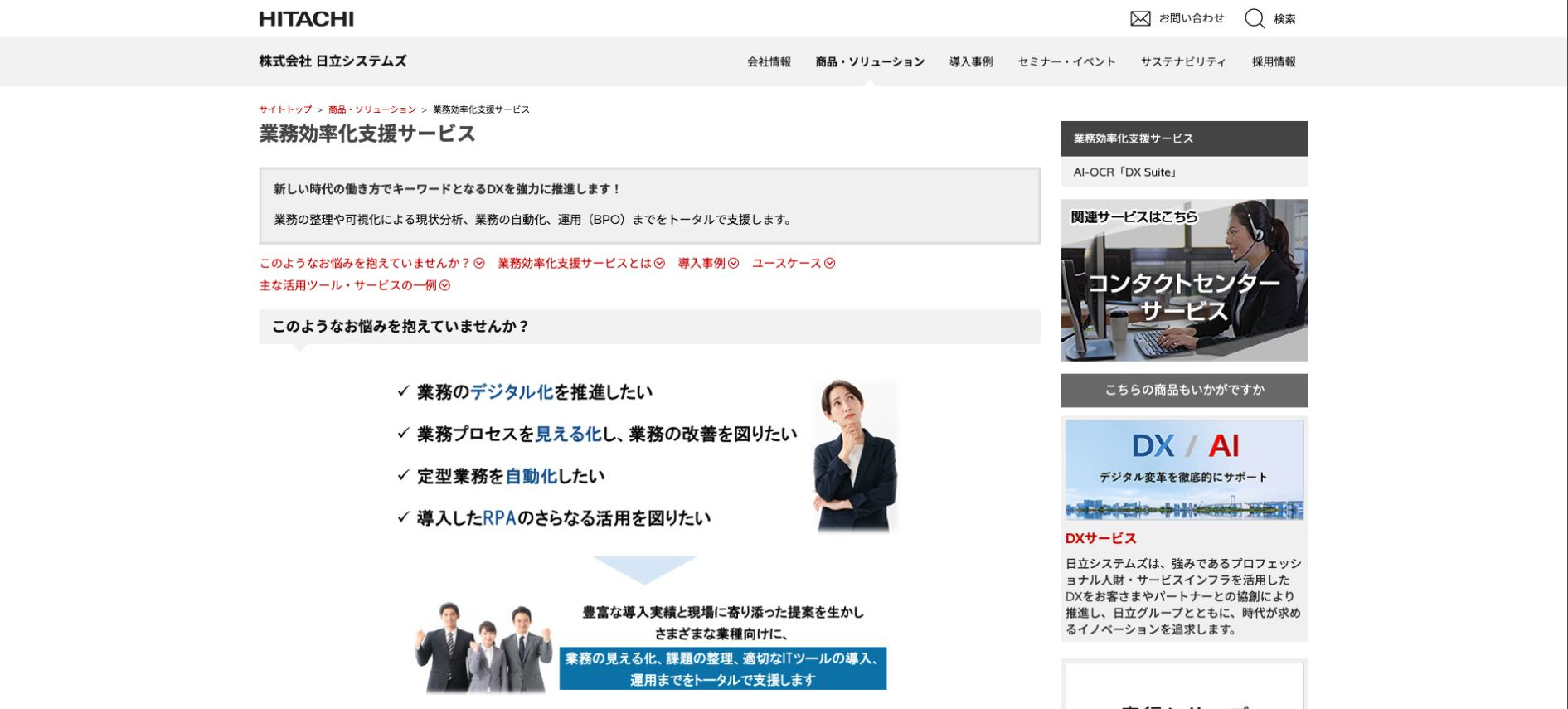Click 業務効率化支援サービス page title
Viewport: 1568px width, 709px height.
(x=367, y=134)
